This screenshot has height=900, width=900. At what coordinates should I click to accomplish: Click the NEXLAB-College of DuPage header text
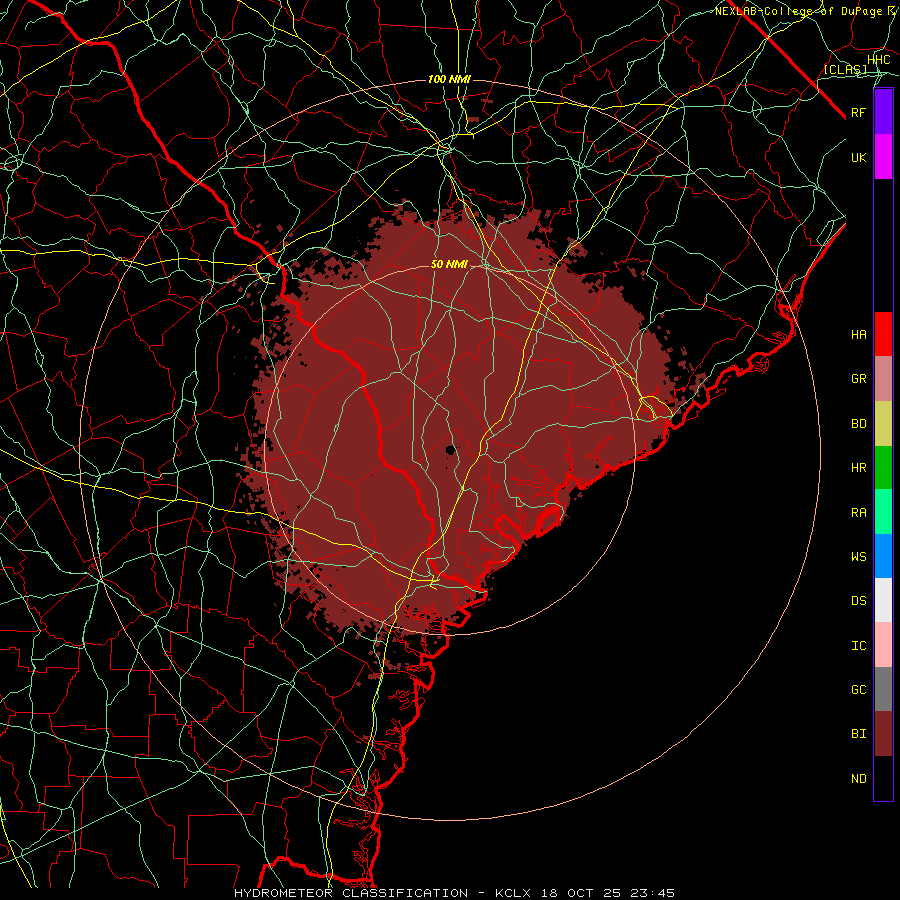[x=798, y=11]
